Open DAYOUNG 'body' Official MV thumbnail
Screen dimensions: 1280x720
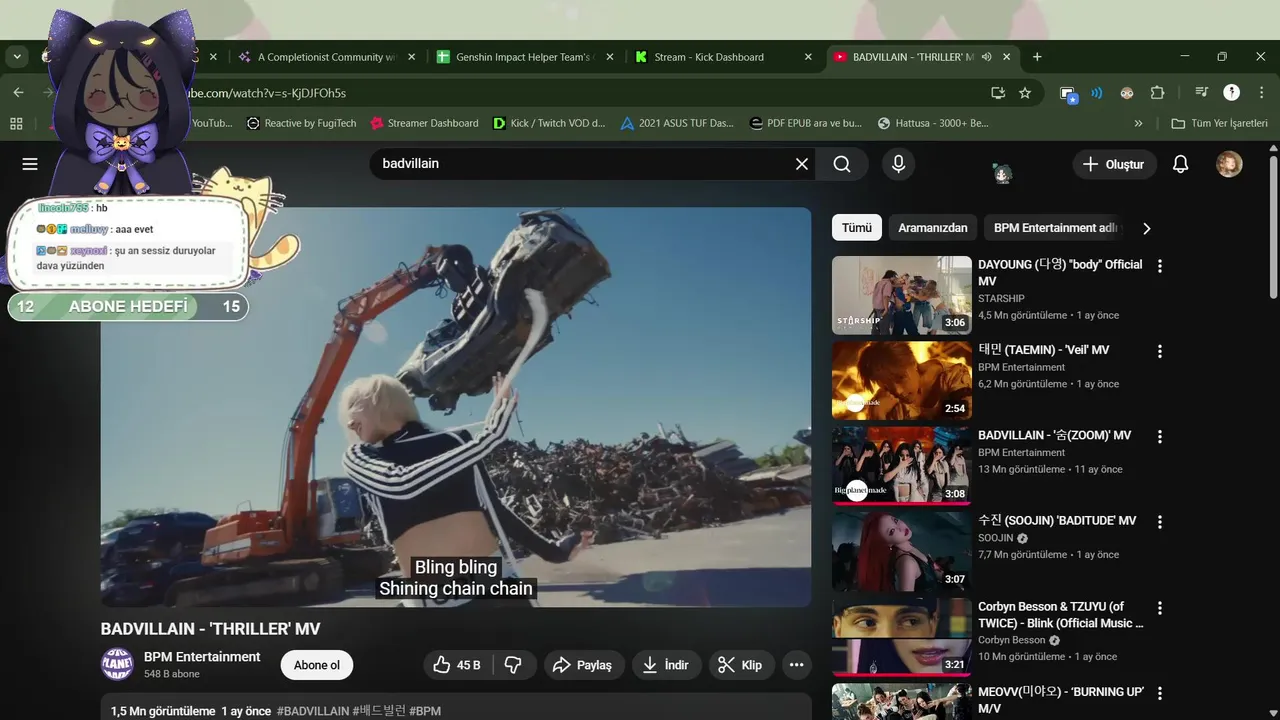point(901,295)
